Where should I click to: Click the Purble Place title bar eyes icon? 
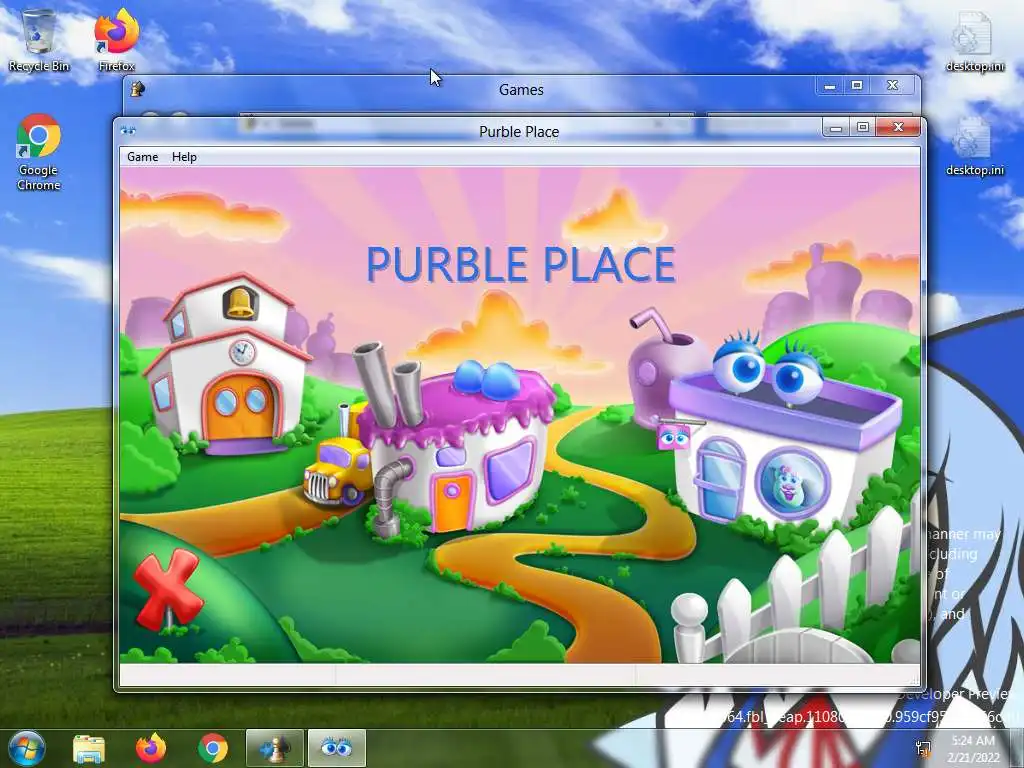128,131
